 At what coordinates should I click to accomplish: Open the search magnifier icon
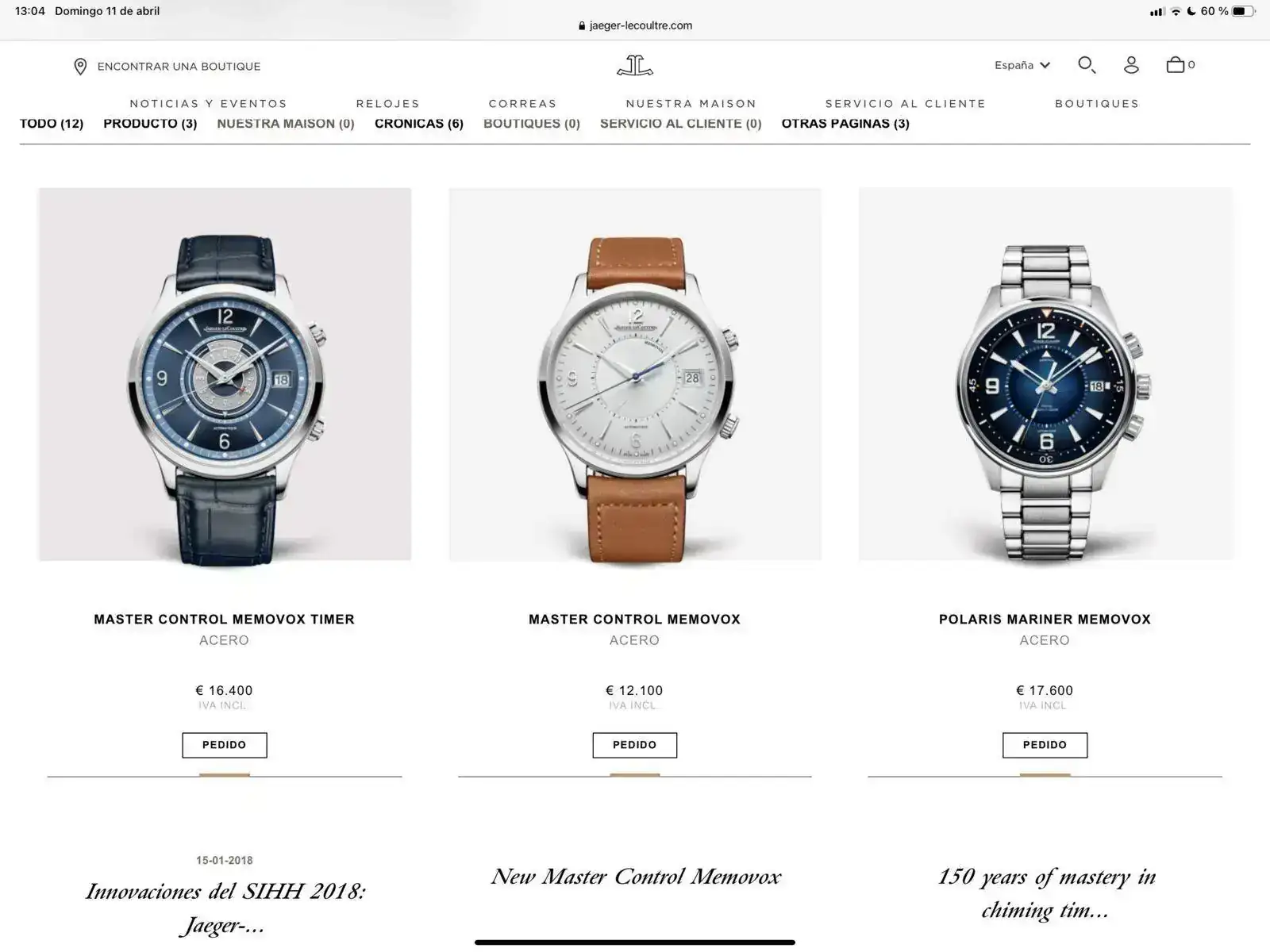click(x=1087, y=65)
